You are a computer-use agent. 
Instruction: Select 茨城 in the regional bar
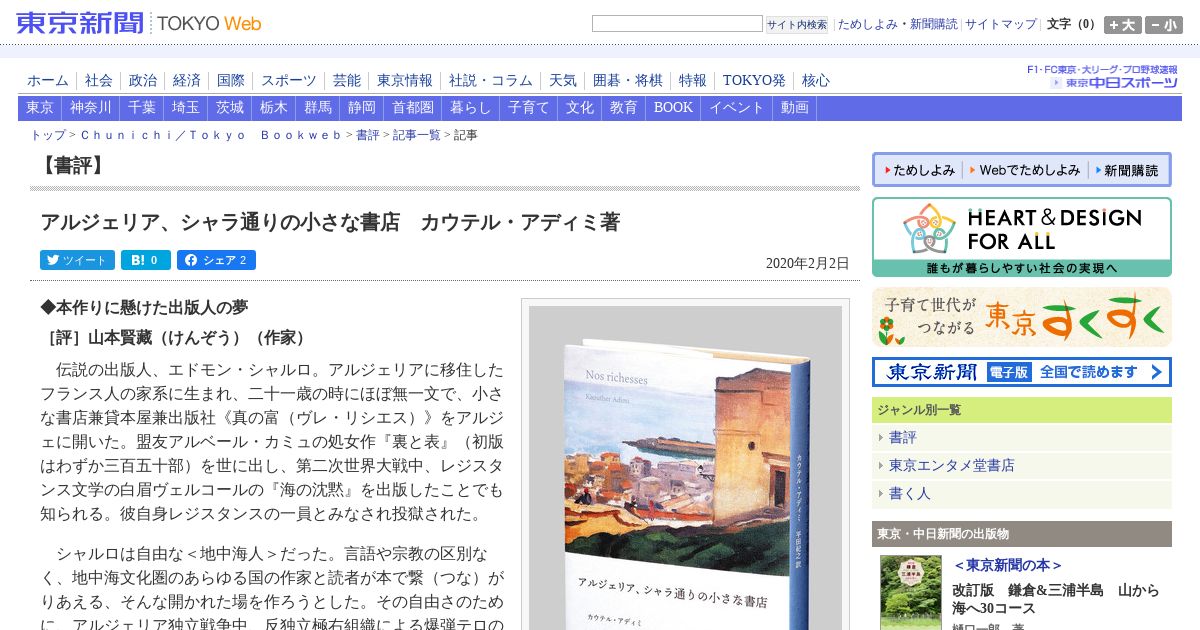click(x=230, y=108)
